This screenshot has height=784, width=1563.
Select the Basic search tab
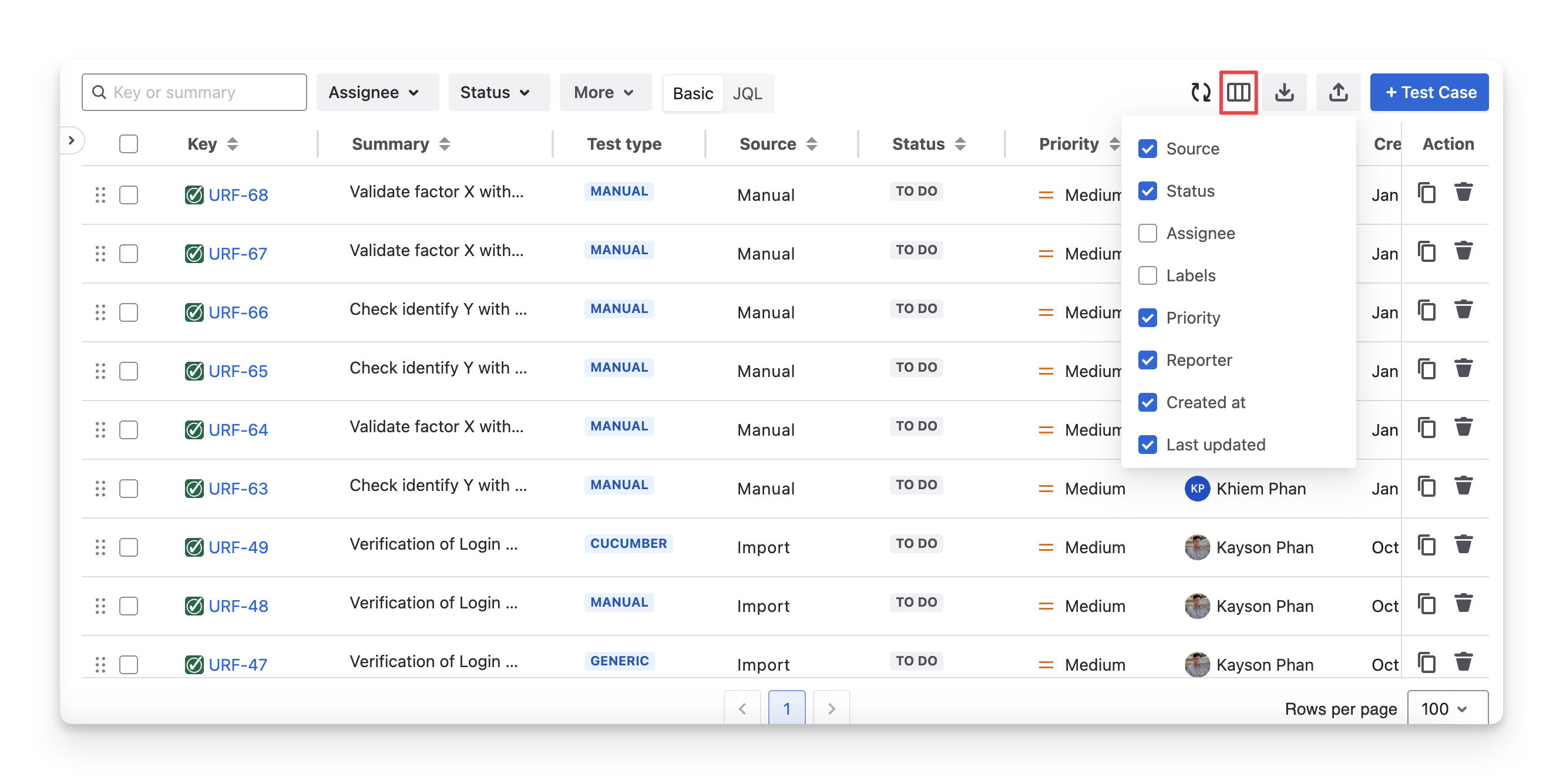693,93
